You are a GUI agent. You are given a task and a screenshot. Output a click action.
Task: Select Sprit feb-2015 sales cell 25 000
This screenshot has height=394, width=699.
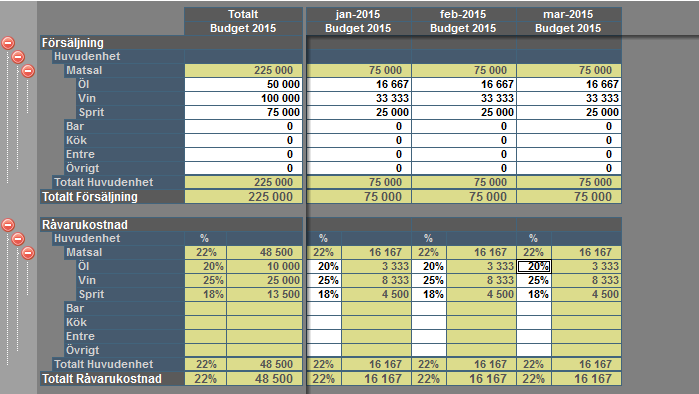464,112
